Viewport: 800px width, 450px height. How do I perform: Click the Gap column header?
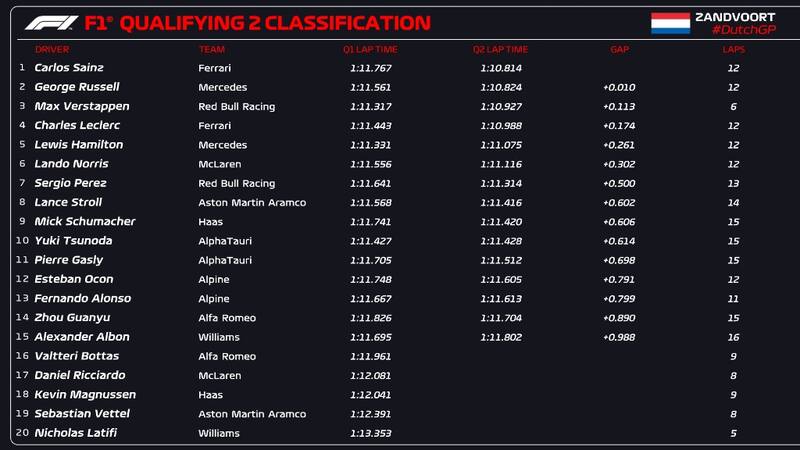tap(619, 49)
